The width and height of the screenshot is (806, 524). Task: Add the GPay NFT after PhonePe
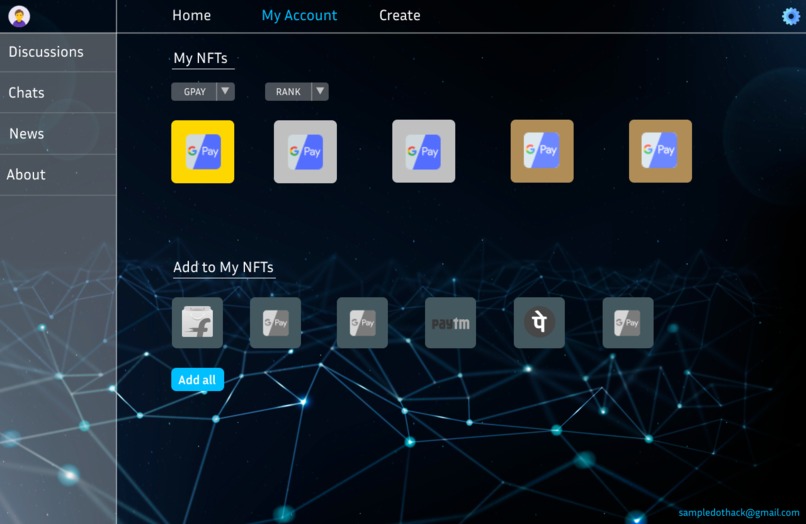pos(628,322)
